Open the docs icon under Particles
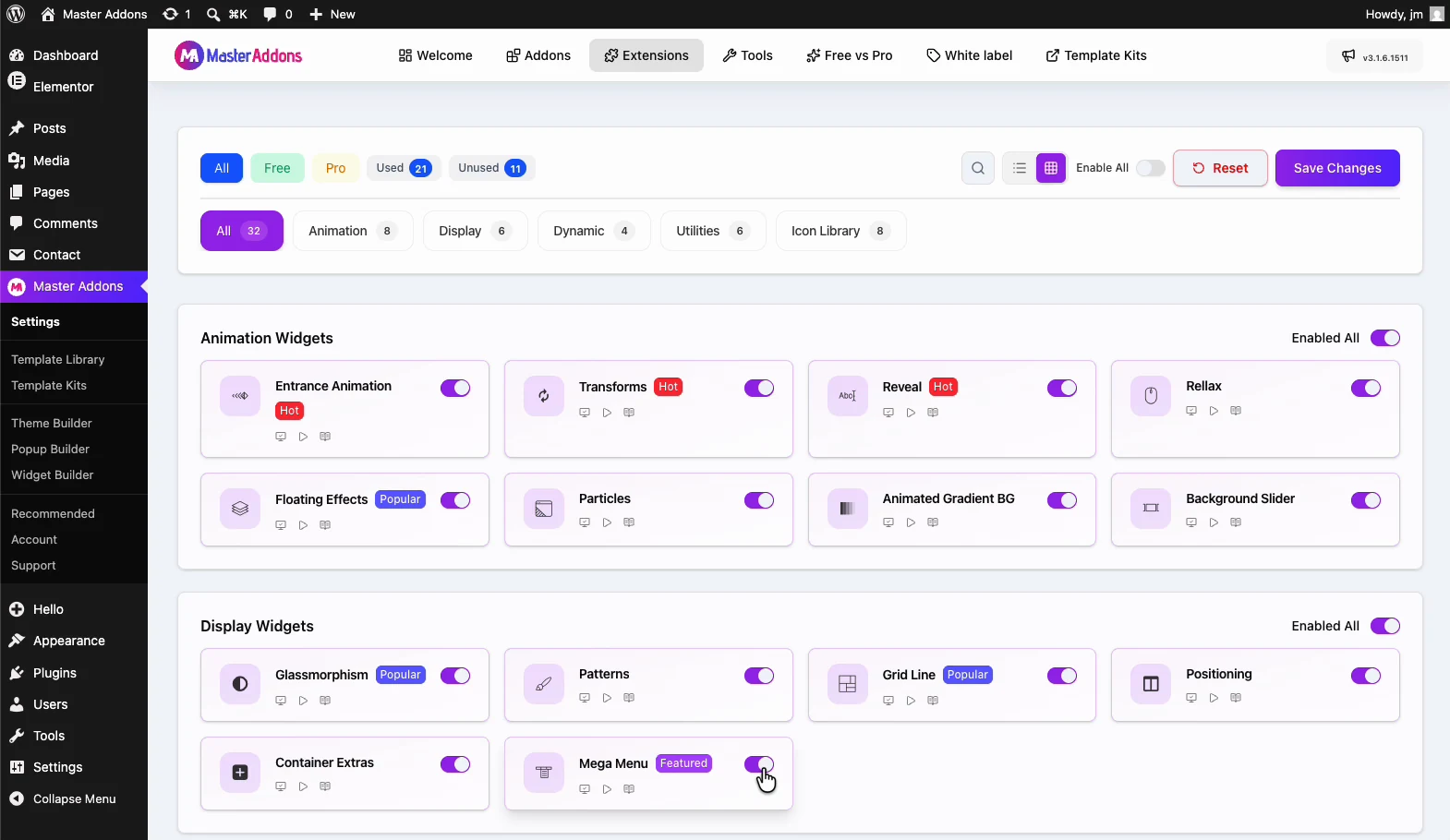Viewport: 1450px width, 840px height. [629, 522]
